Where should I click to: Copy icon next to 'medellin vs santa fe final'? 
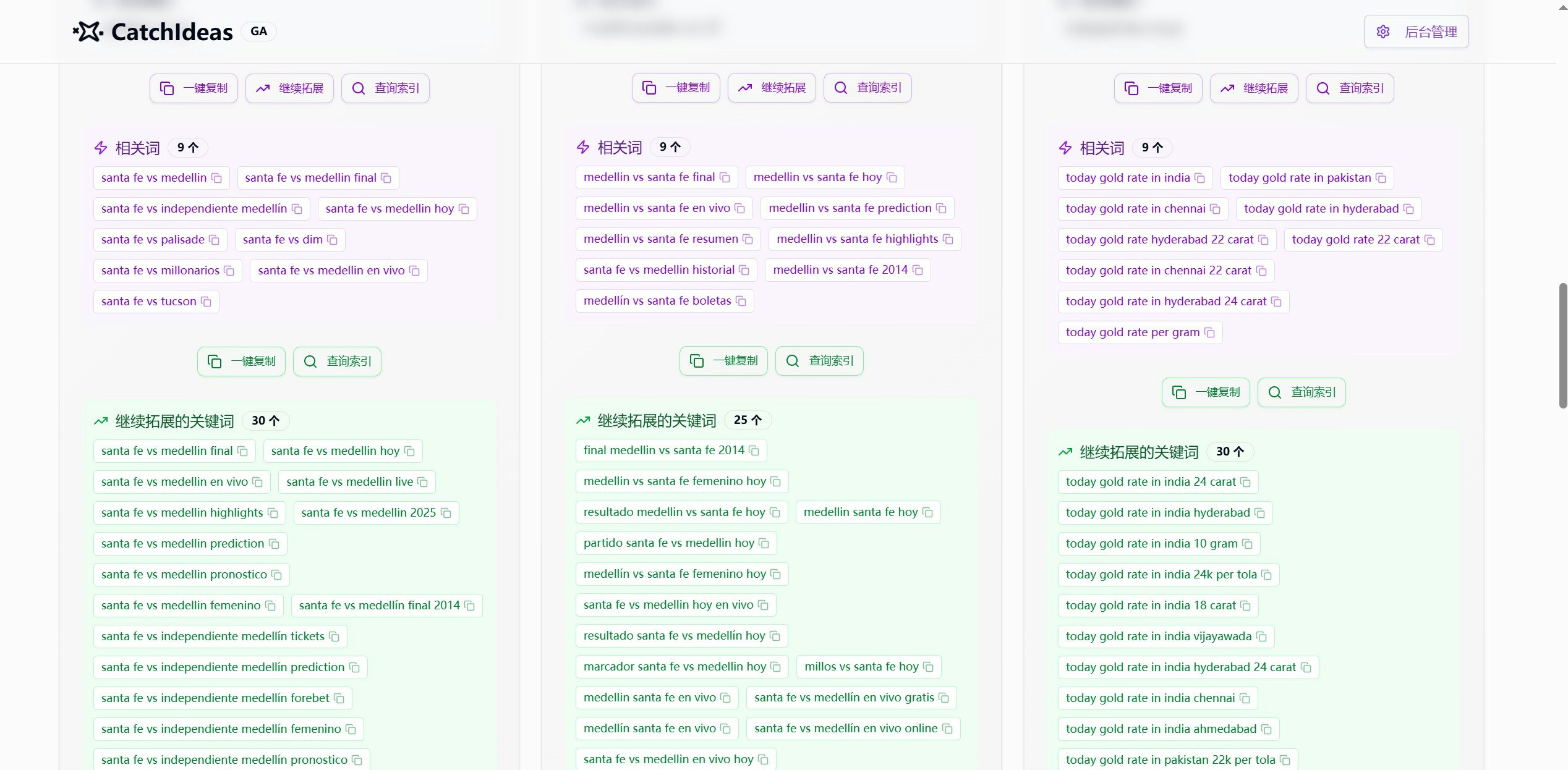pyautogui.click(x=725, y=177)
